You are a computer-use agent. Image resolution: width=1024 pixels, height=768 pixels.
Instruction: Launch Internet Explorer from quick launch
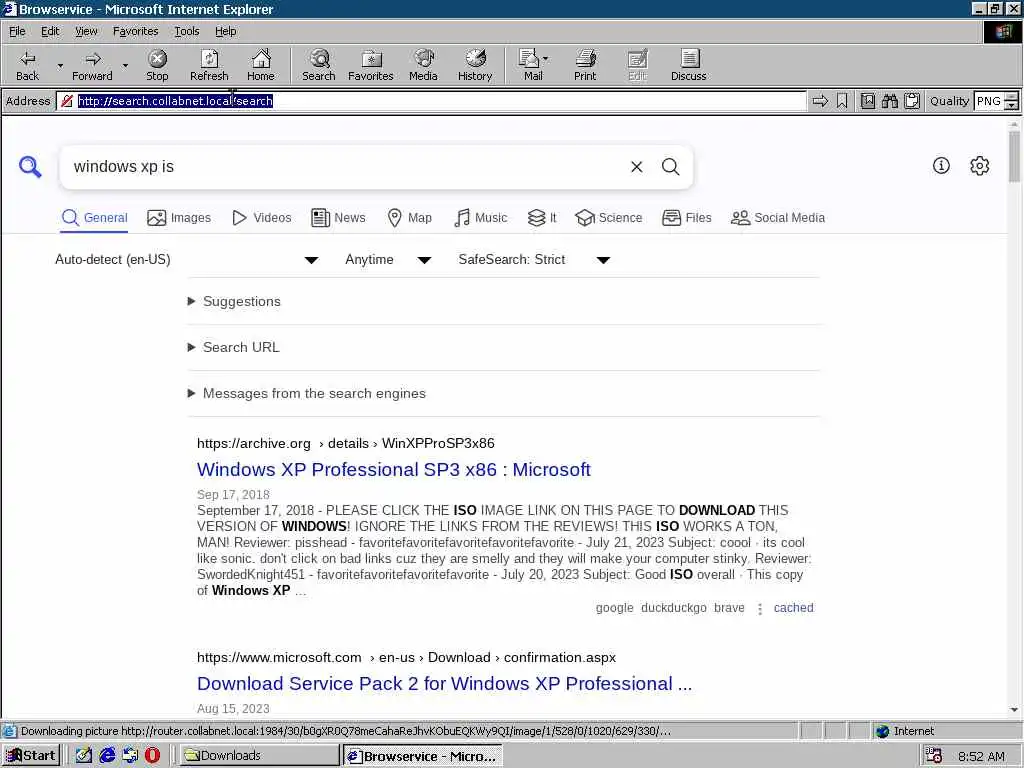point(108,755)
